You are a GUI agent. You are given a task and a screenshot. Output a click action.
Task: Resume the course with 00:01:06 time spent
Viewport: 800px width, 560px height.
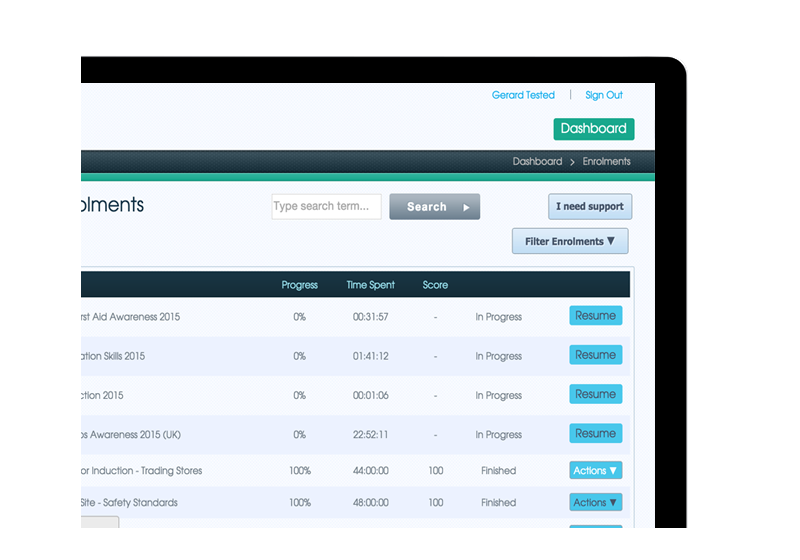click(x=595, y=394)
